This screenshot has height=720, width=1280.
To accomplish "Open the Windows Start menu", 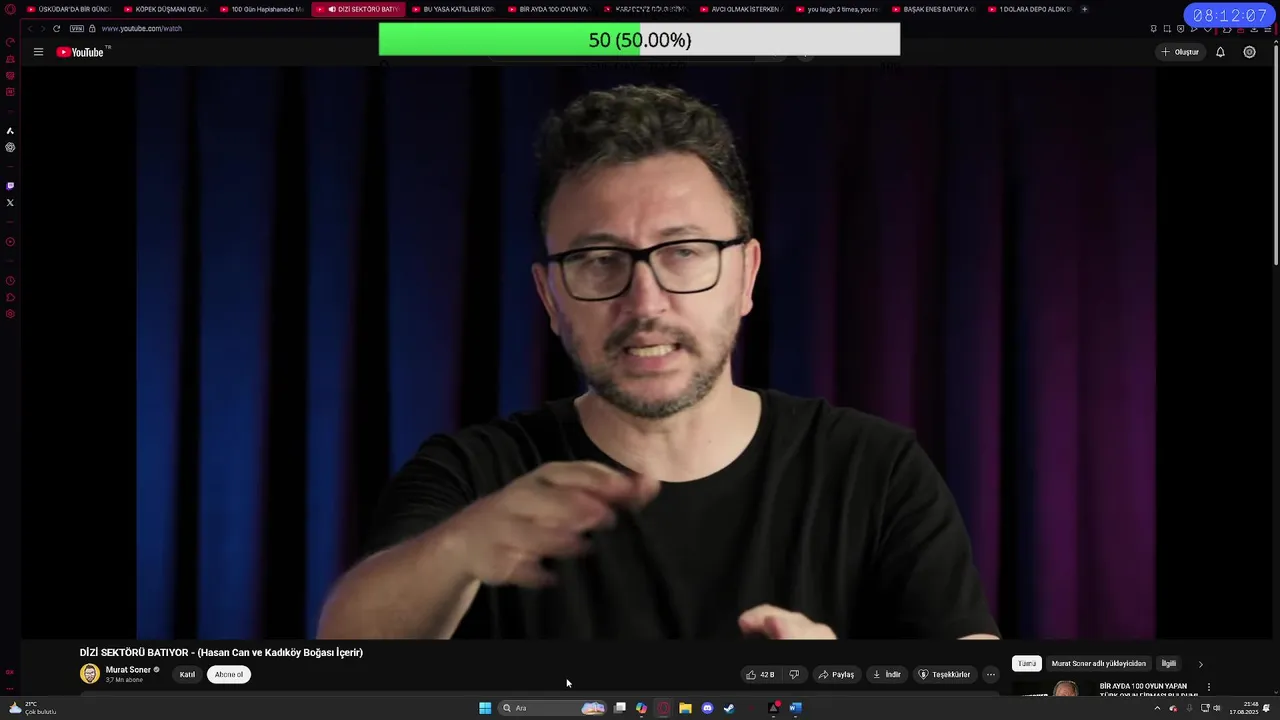I will (x=485, y=708).
